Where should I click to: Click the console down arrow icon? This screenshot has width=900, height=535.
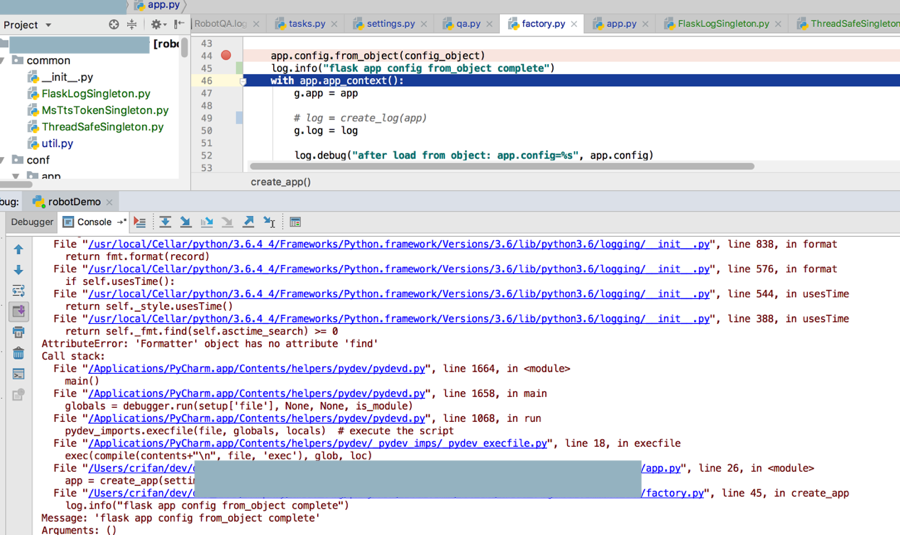tap(18, 270)
